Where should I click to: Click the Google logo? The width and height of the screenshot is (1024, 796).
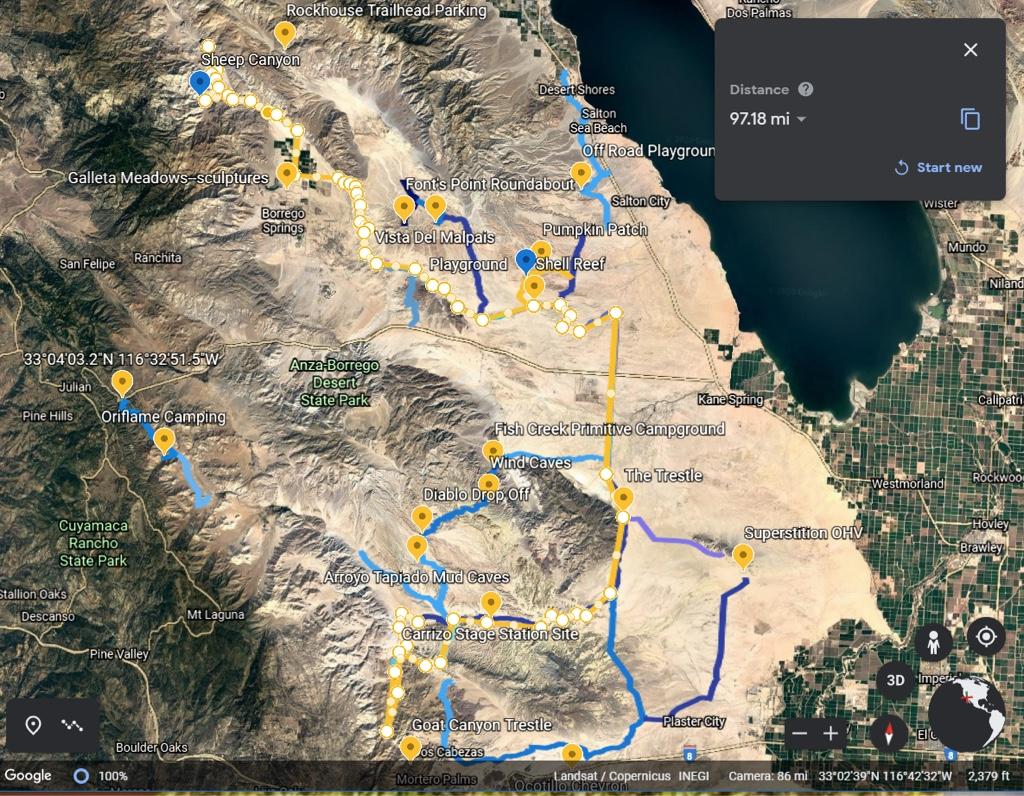[28, 775]
